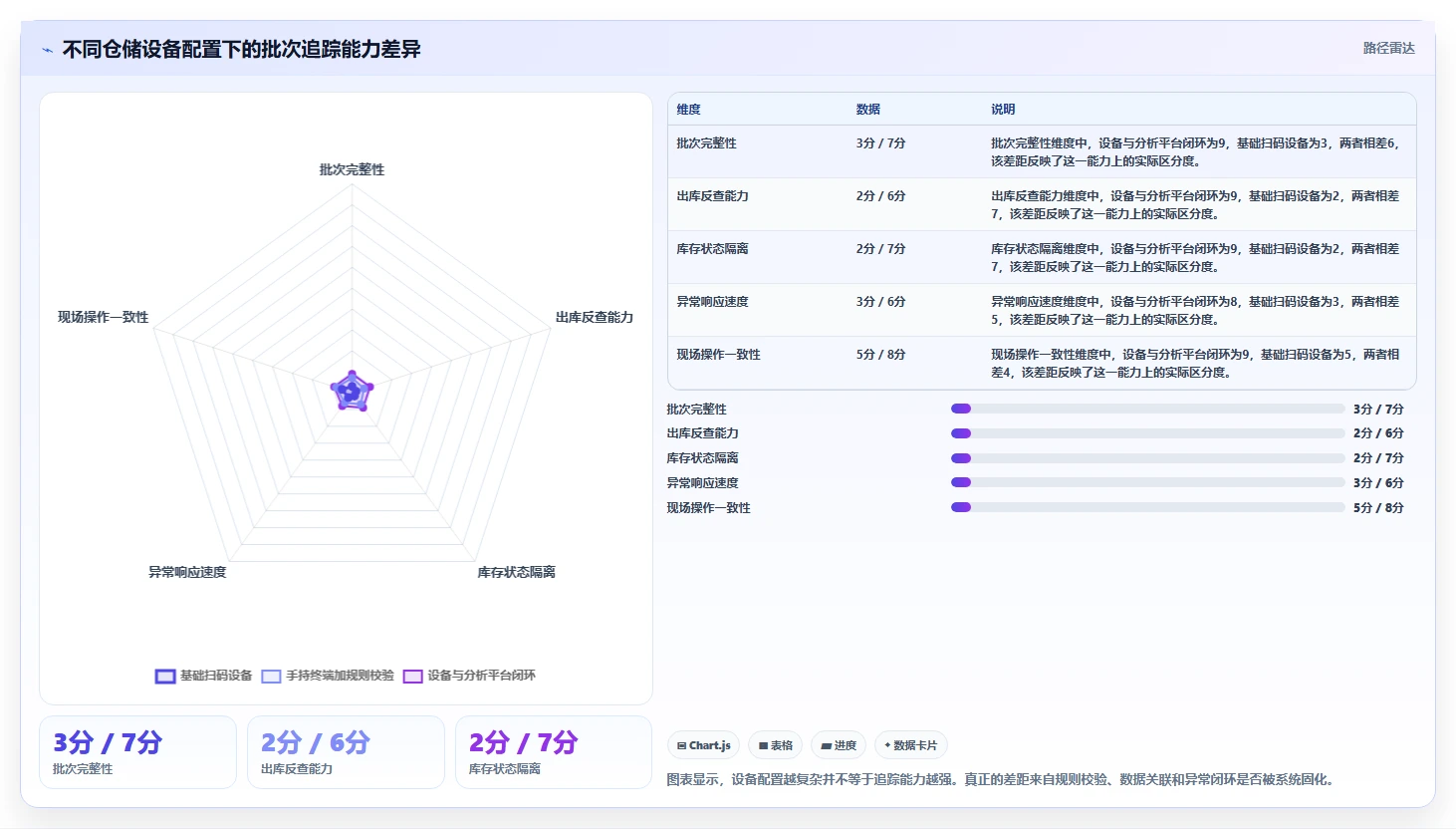Image resolution: width=1456 pixels, height=829 pixels.
Task: Click the 异常响应速度 radar axis label
Action: pyautogui.click(x=187, y=572)
